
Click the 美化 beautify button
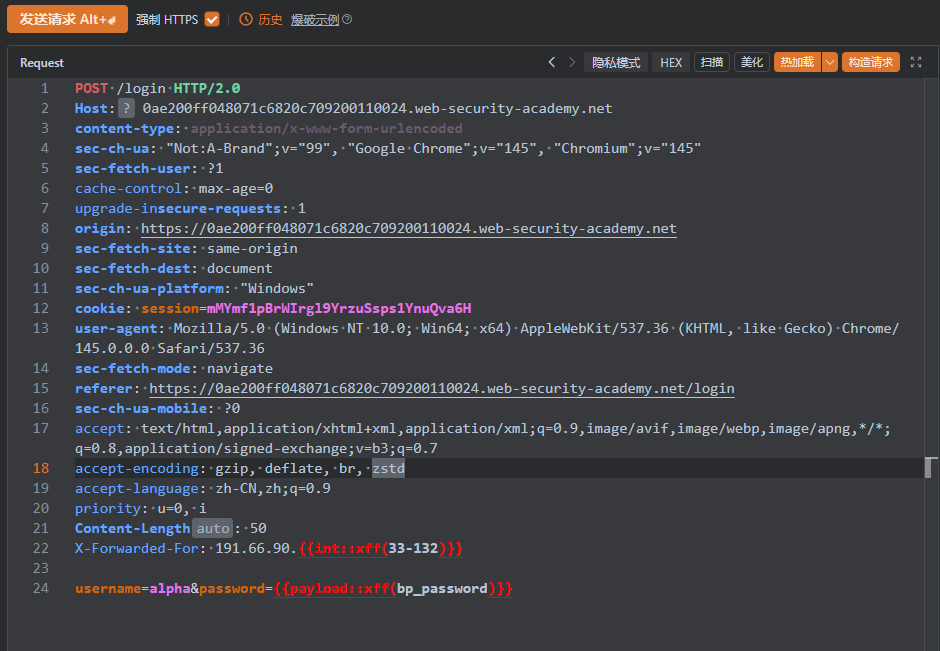(x=751, y=62)
